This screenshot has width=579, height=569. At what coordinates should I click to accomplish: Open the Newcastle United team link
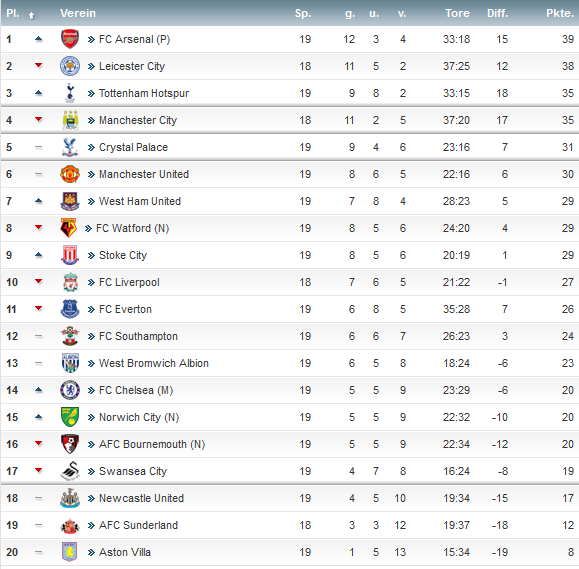click(x=141, y=498)
